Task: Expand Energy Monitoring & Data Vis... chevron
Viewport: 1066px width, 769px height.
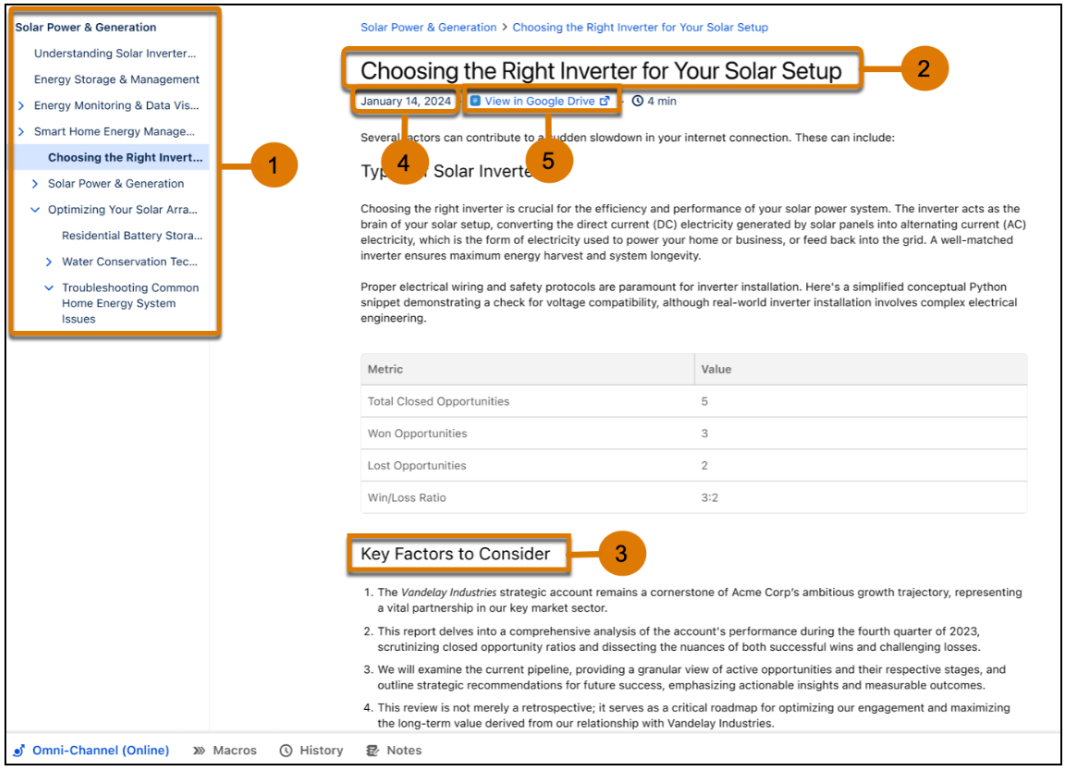Action: tap(21, 105)
